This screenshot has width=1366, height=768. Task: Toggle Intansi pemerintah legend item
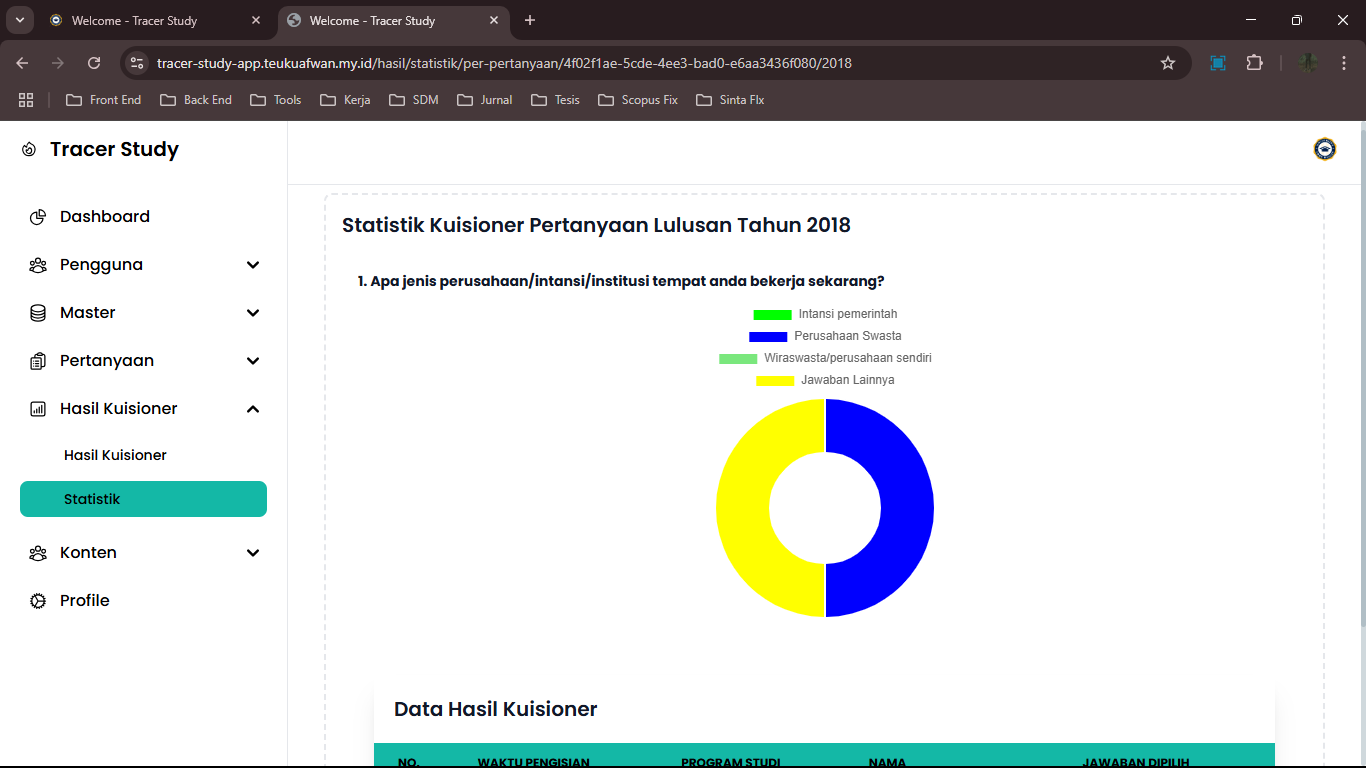[825, 314]
